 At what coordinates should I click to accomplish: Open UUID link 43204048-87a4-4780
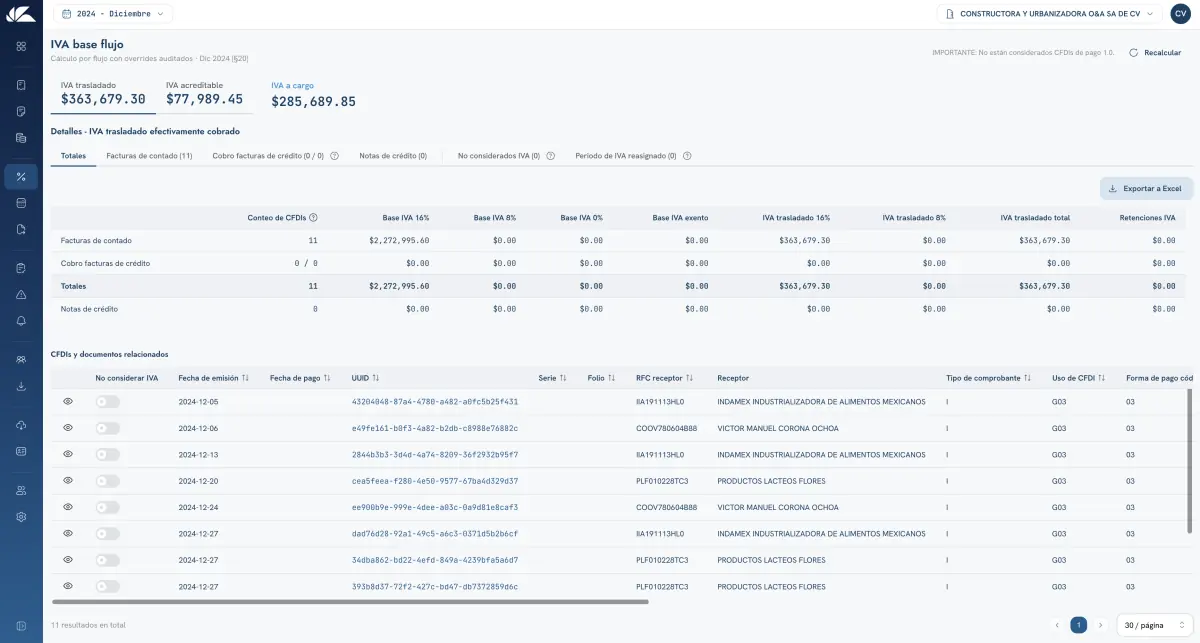click(435, 402)
